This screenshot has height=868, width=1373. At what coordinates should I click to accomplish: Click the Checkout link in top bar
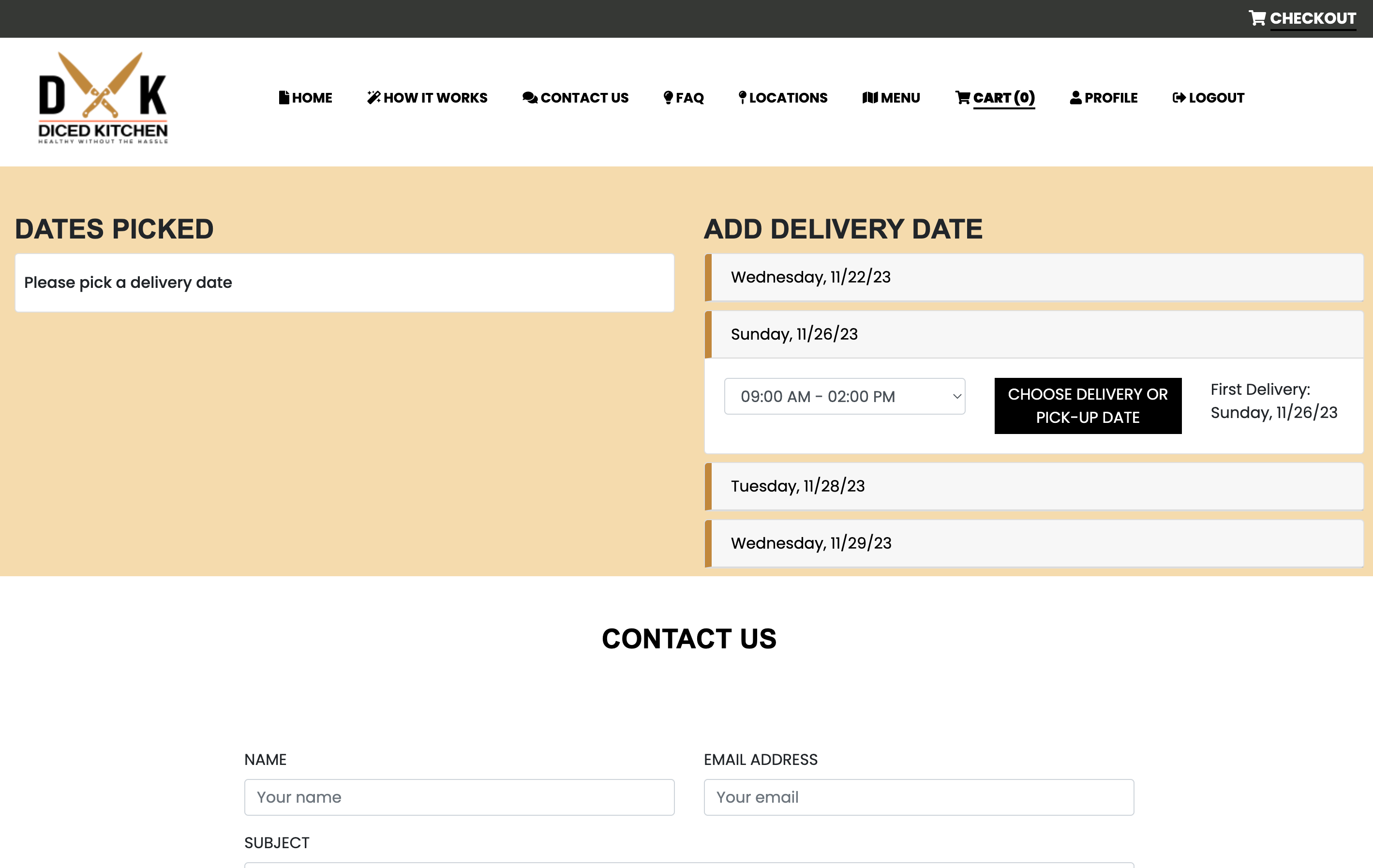1312,18
